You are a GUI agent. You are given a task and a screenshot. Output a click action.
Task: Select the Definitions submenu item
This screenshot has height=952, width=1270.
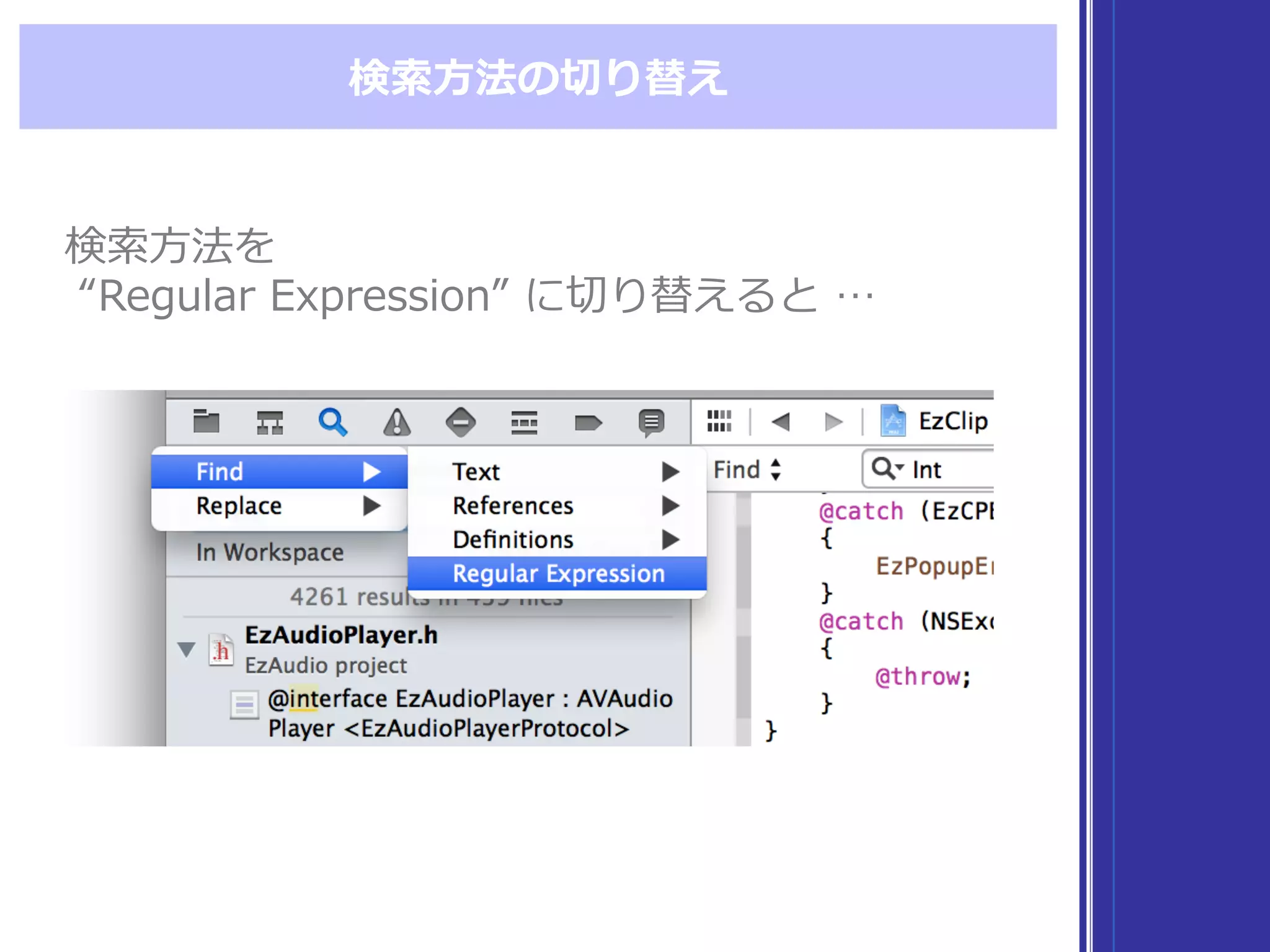pos(557,540)
